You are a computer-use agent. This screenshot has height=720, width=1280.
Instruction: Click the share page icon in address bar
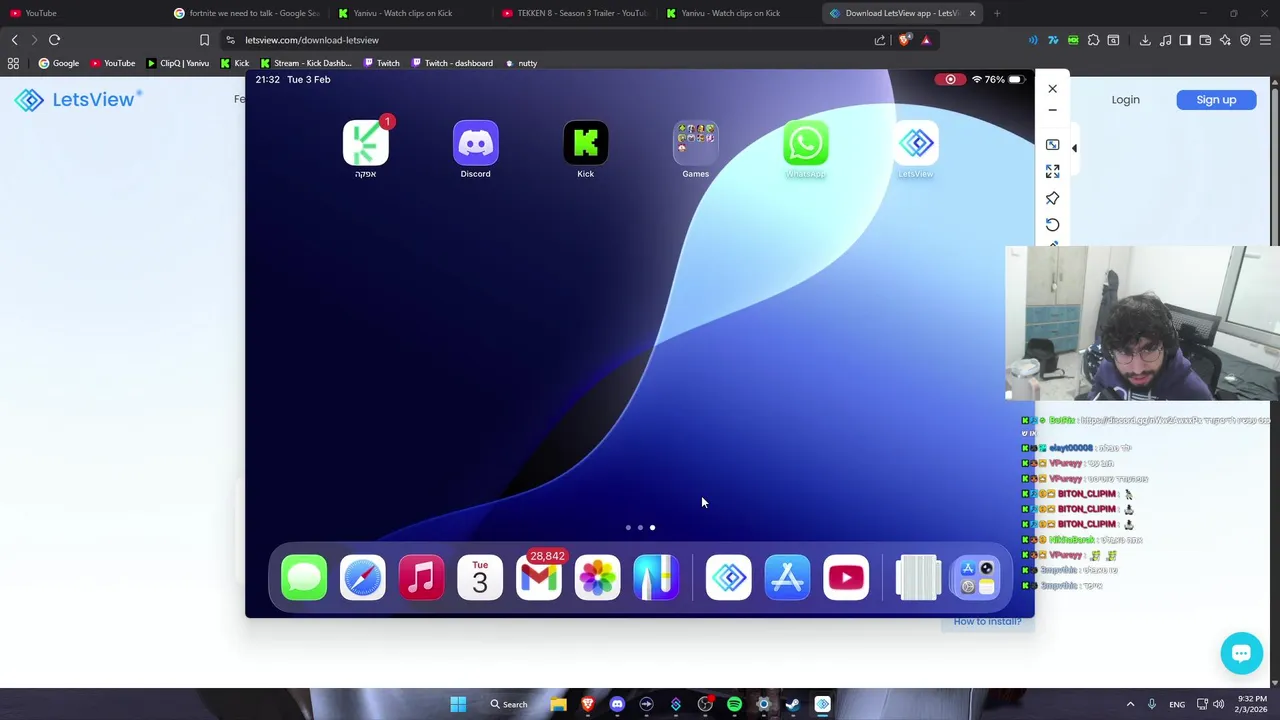880,40
